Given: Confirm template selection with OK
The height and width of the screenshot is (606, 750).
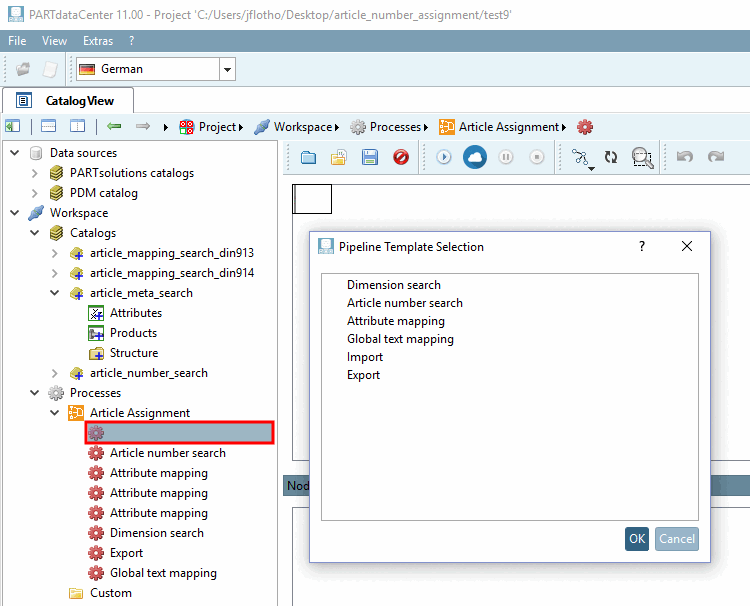Looking at the screenshot, I should click(637, 539).
